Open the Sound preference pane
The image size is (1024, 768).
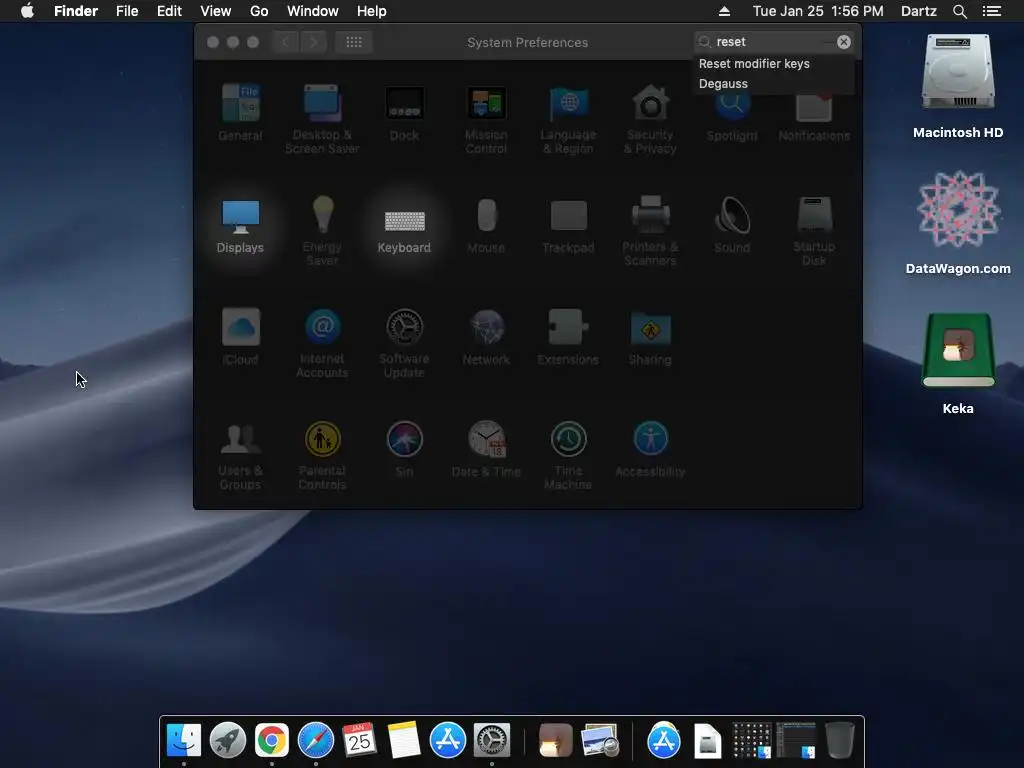pos(732,226)
